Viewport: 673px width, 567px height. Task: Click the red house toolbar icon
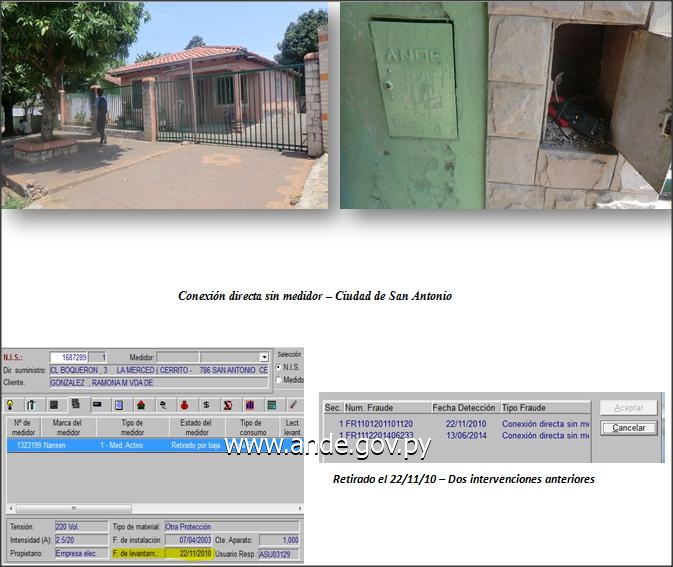tap(140, 405)
